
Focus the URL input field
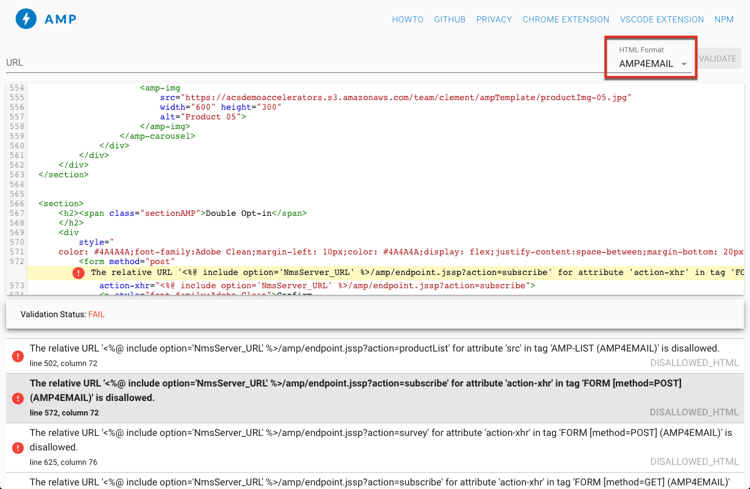pos(306,63)
